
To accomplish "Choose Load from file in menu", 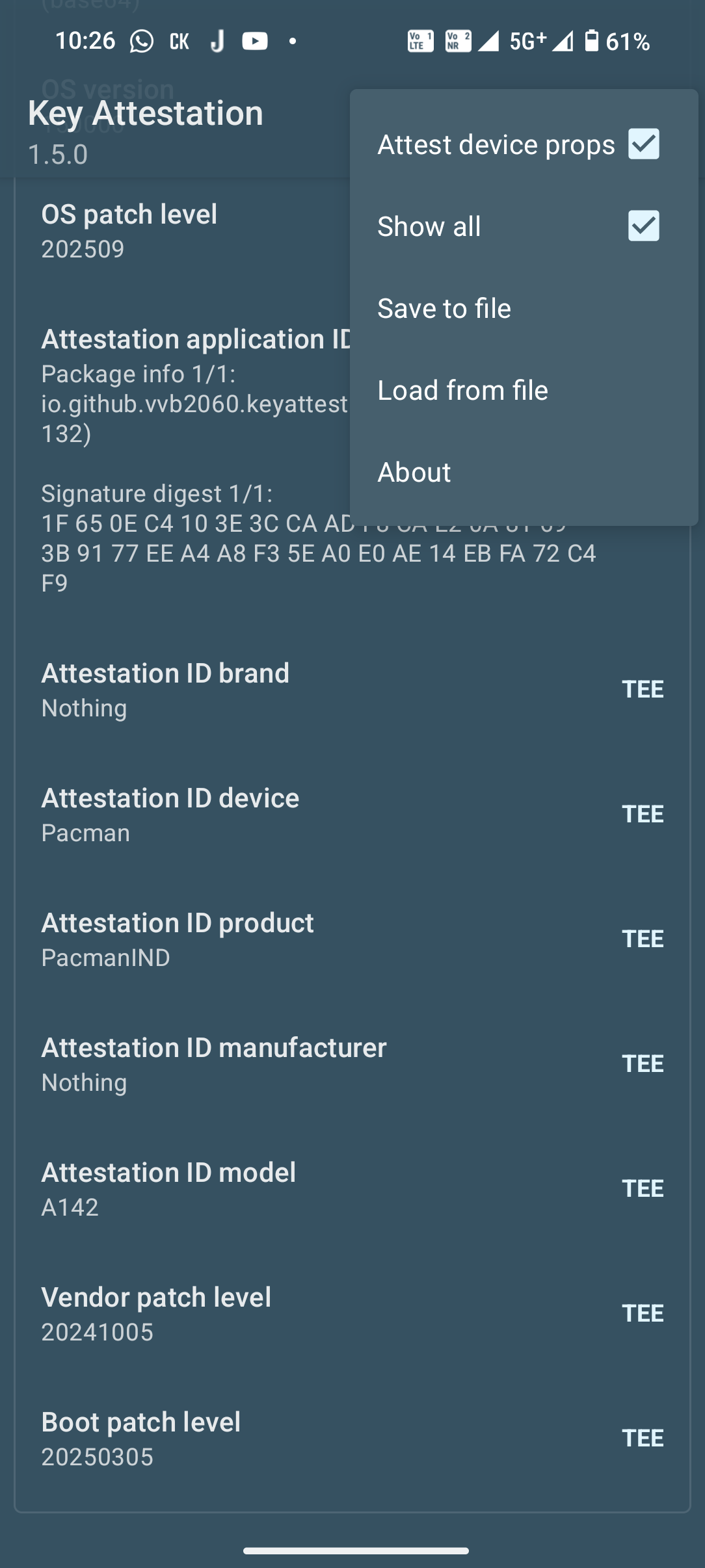I will (x=462, y=390).
